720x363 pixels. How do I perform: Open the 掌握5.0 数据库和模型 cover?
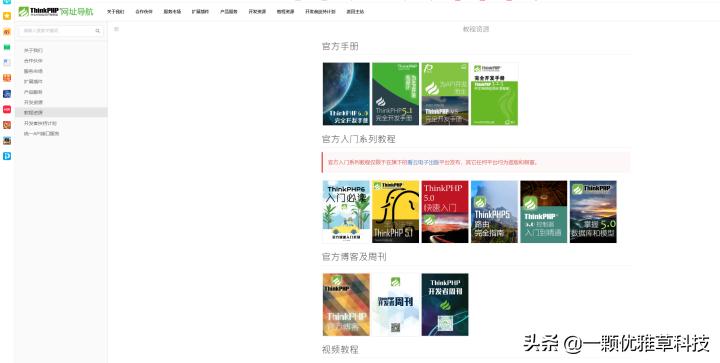point(593,212)
